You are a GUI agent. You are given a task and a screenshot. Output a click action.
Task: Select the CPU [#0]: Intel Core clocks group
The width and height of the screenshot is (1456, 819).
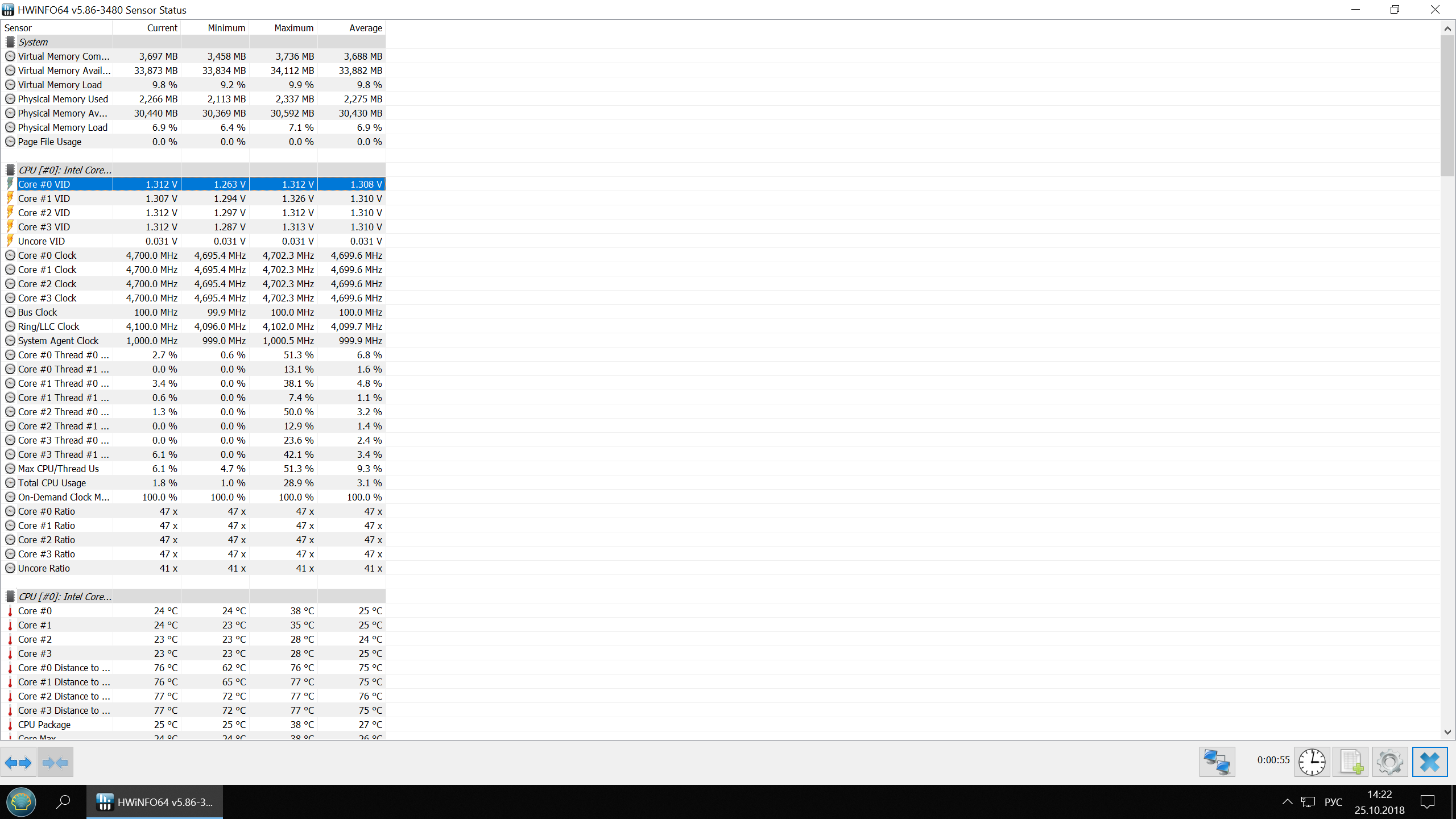click(x=64, y=170)
